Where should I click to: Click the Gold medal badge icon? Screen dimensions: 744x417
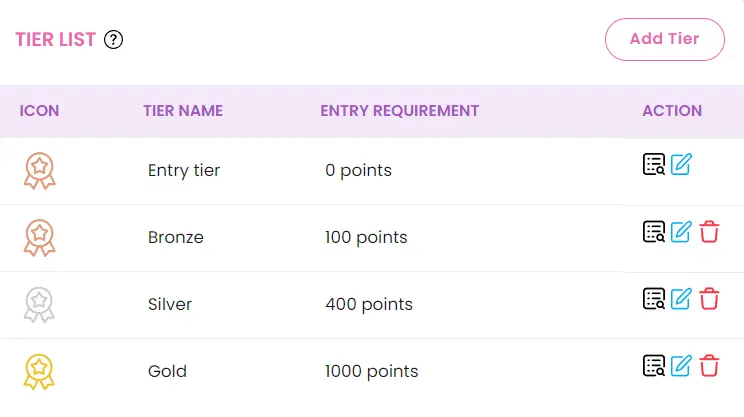(39, 371)
